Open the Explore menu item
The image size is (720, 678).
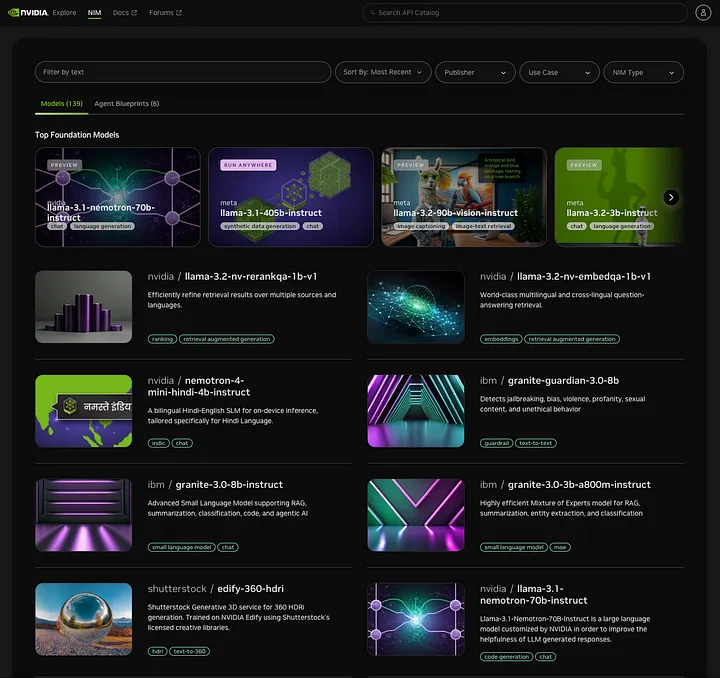[x=64, y=13]
